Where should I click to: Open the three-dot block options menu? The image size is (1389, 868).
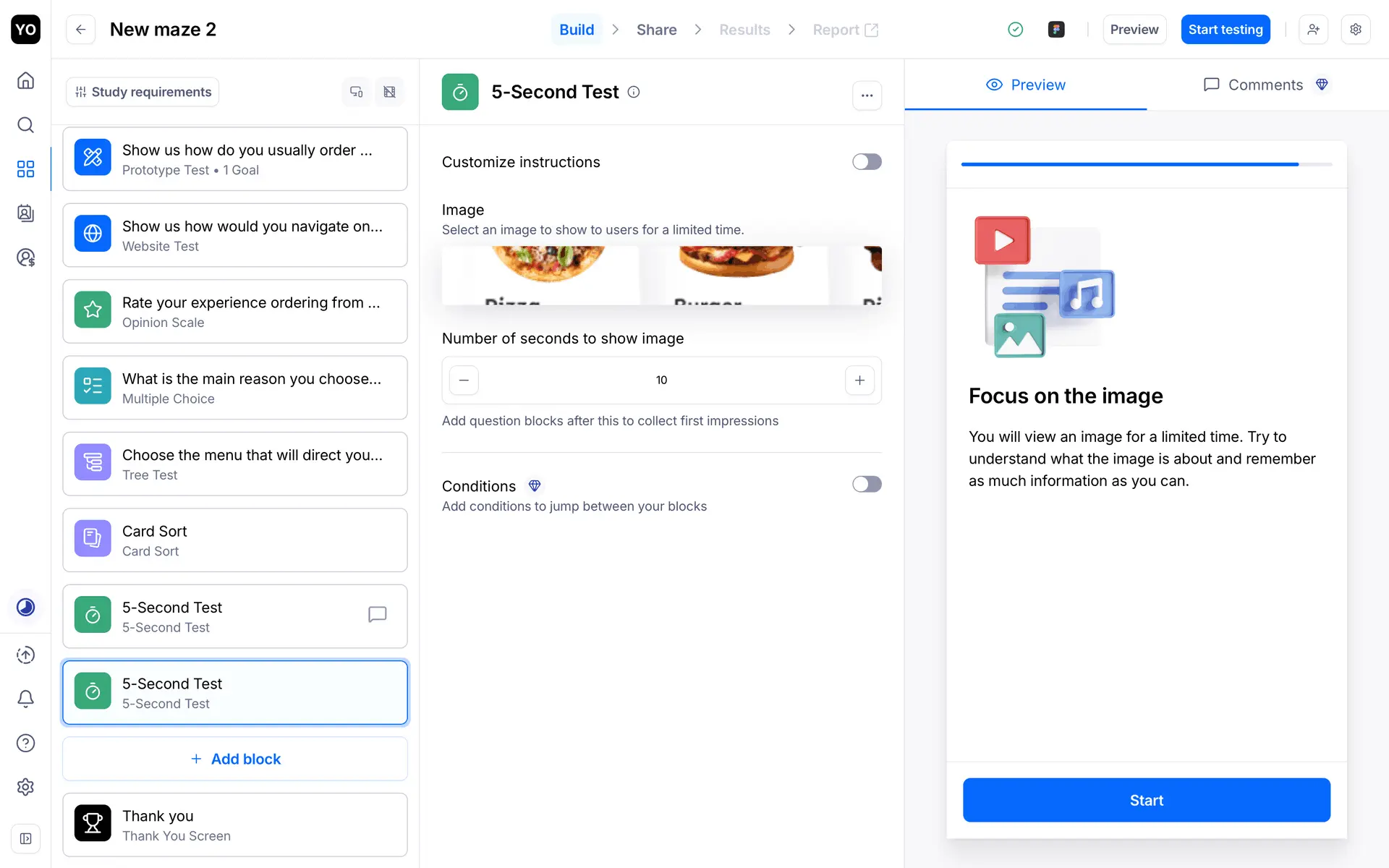[867, 95]
